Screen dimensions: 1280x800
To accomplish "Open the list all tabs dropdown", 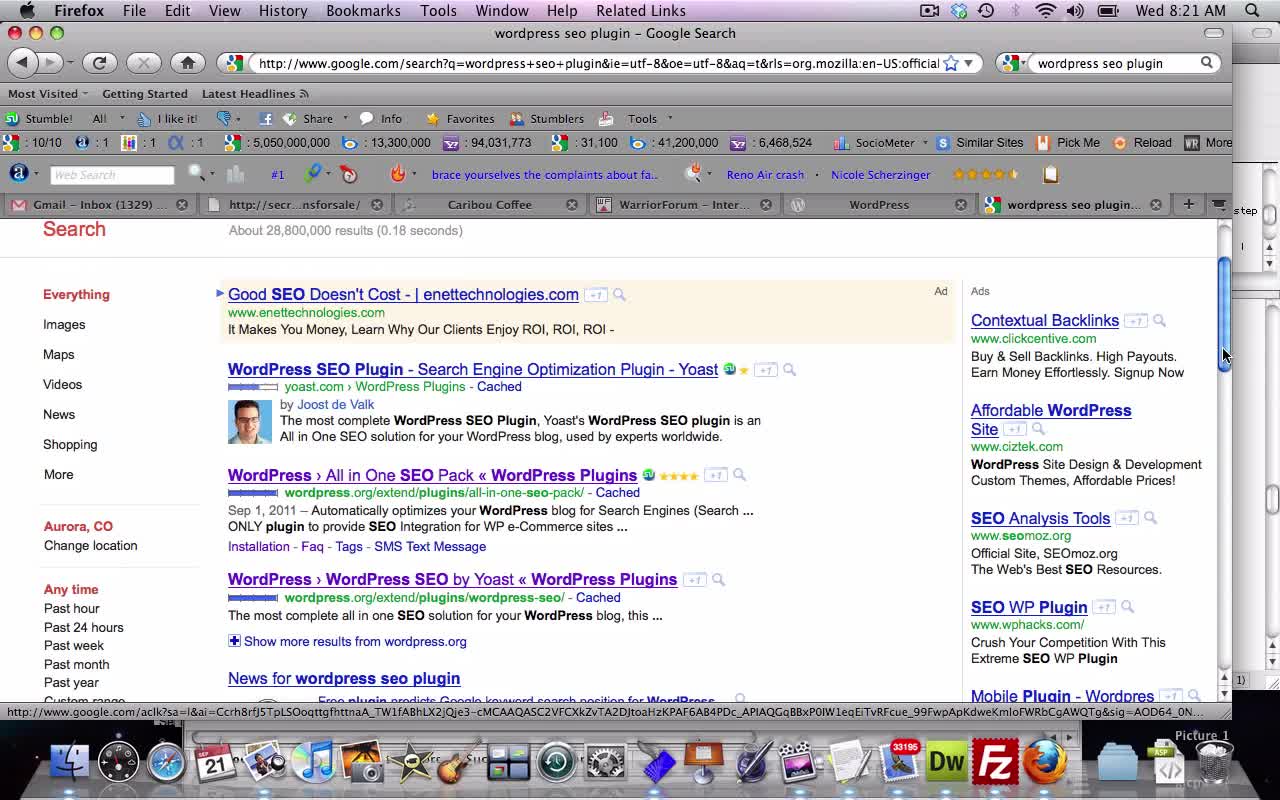I will [x=1219, y=204].
